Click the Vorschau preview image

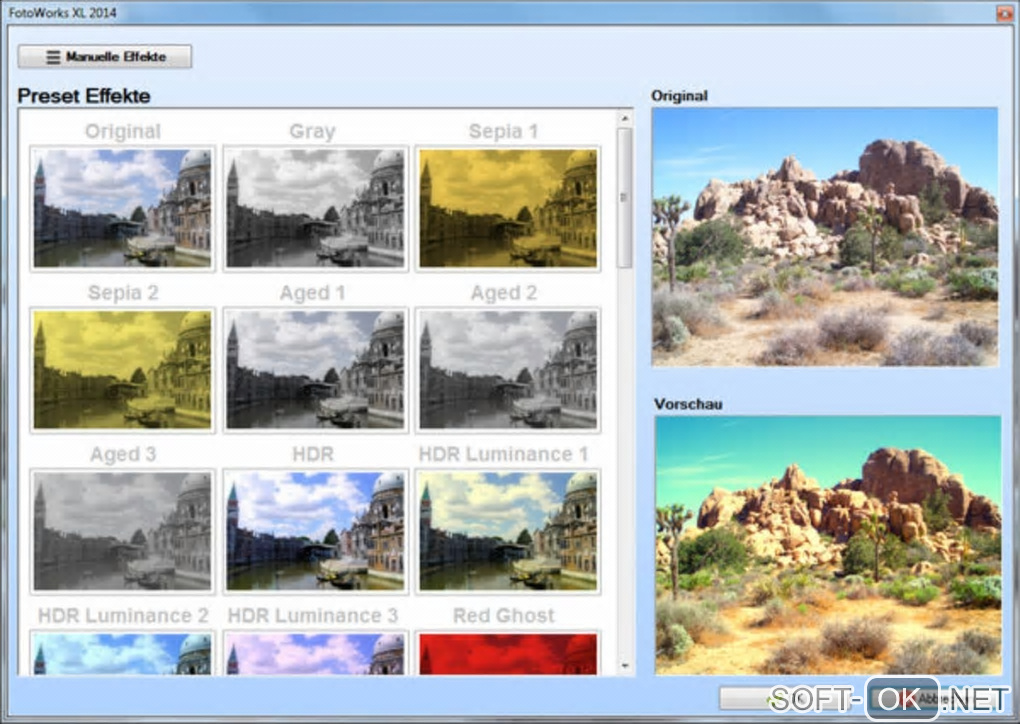click(x=828, y=545)
